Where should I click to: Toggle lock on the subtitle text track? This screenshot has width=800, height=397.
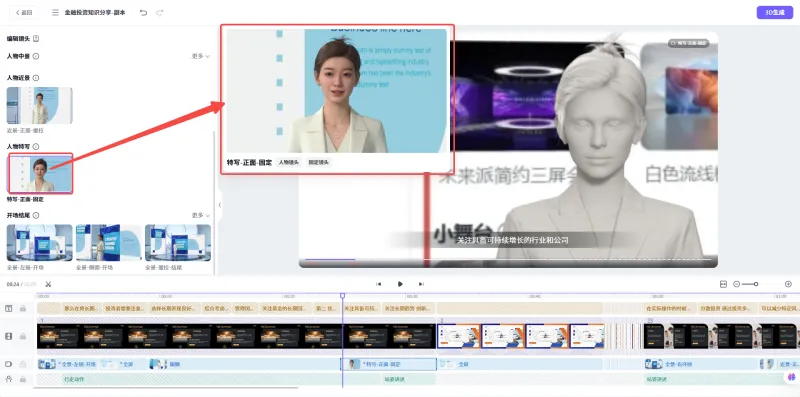[x=22, y=308]
